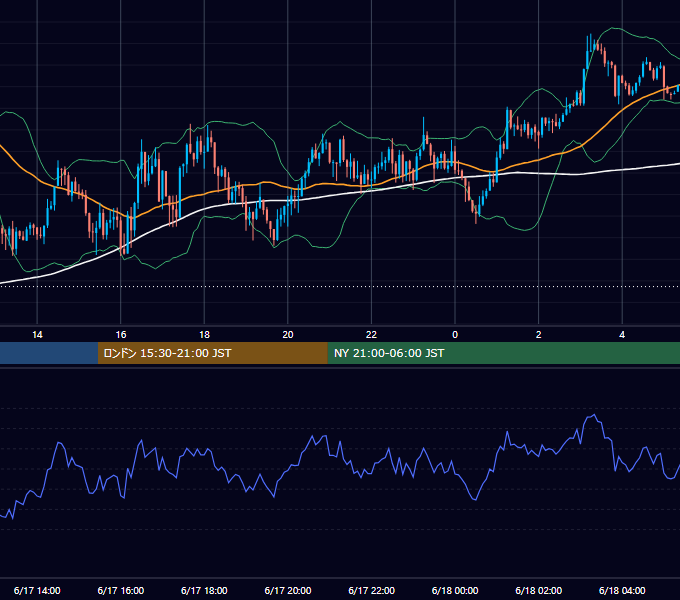Click the 6/18 00:00 date label
Viewport: 680px width, 600px height.
point(455,590)
